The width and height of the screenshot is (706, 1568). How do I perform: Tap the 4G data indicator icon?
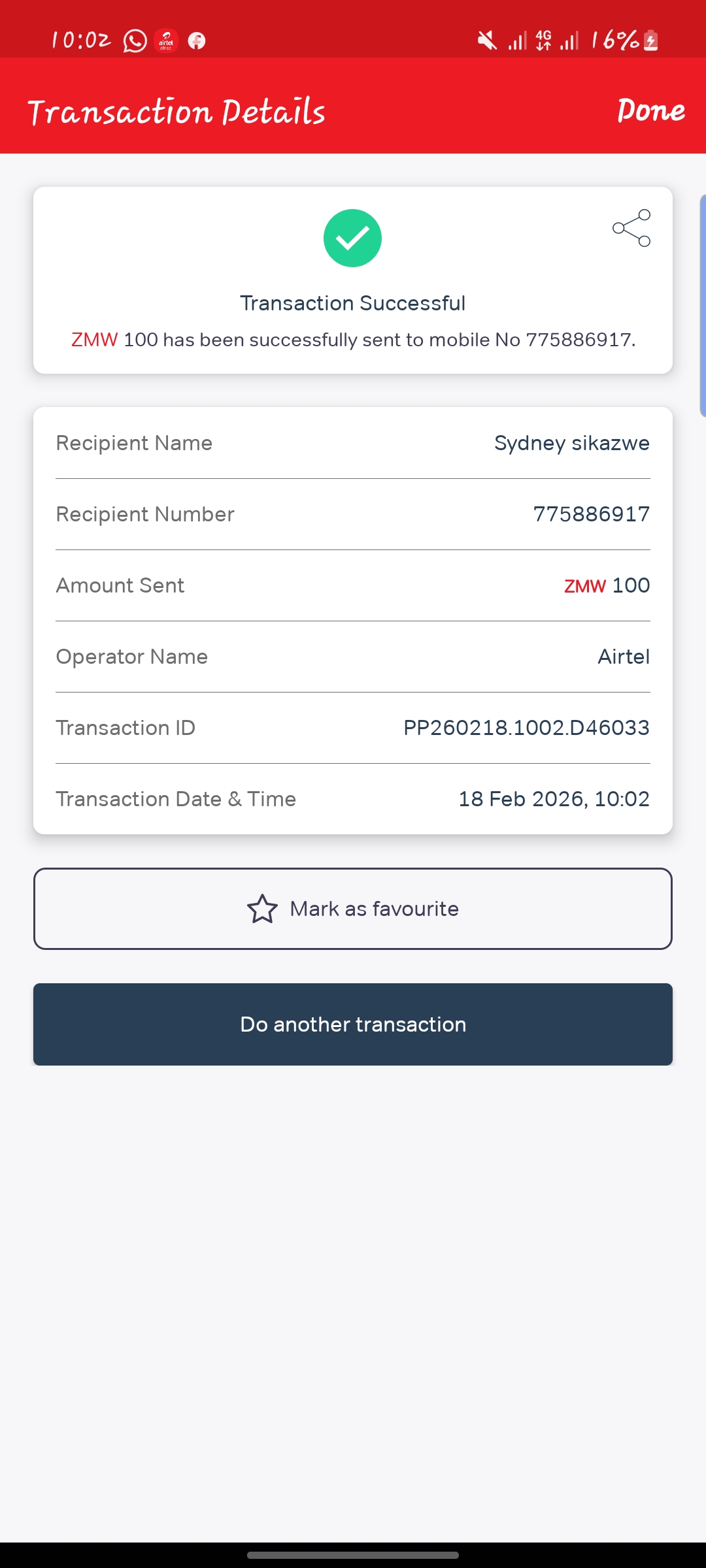[x=543, y=41]
